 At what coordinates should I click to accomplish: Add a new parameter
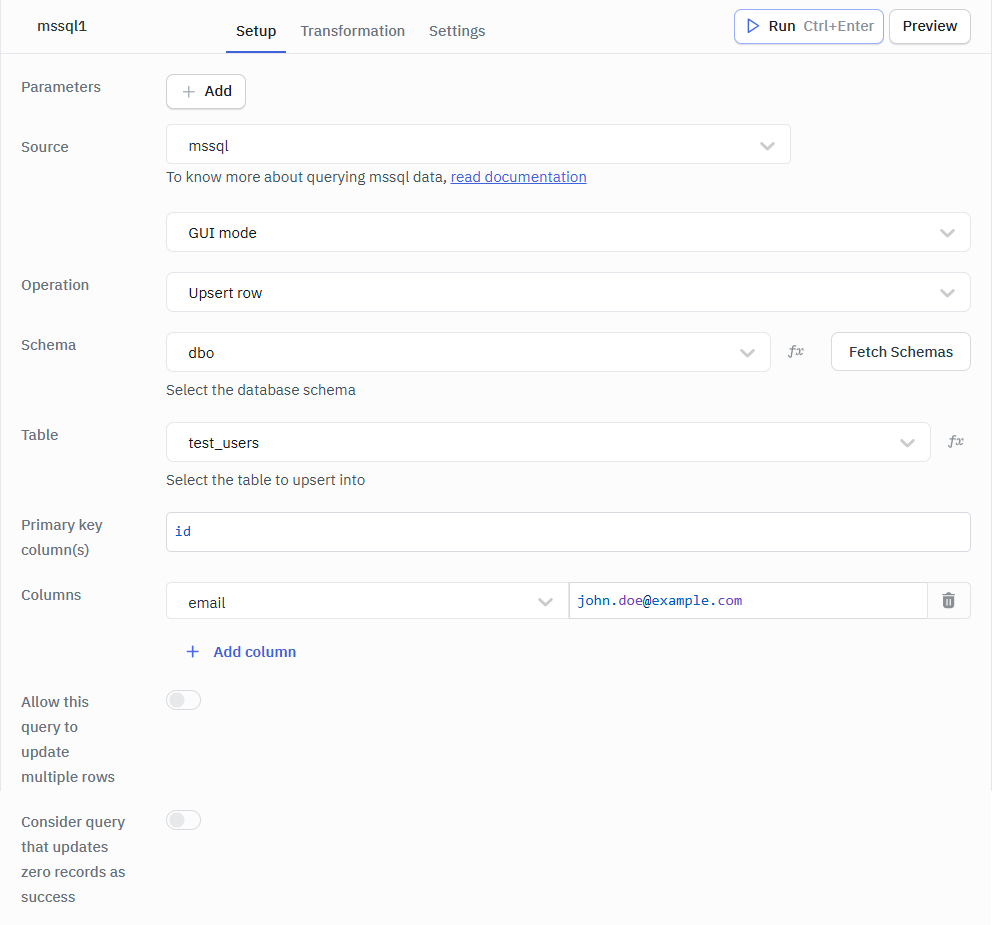pos(206,92)
